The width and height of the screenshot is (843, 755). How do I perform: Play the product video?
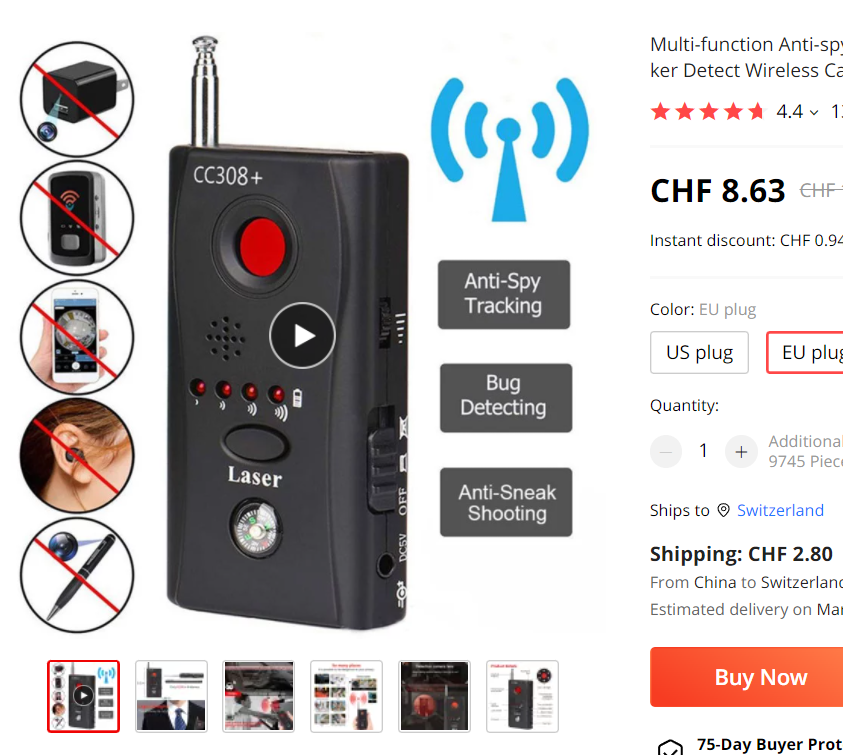coord(302,336)
